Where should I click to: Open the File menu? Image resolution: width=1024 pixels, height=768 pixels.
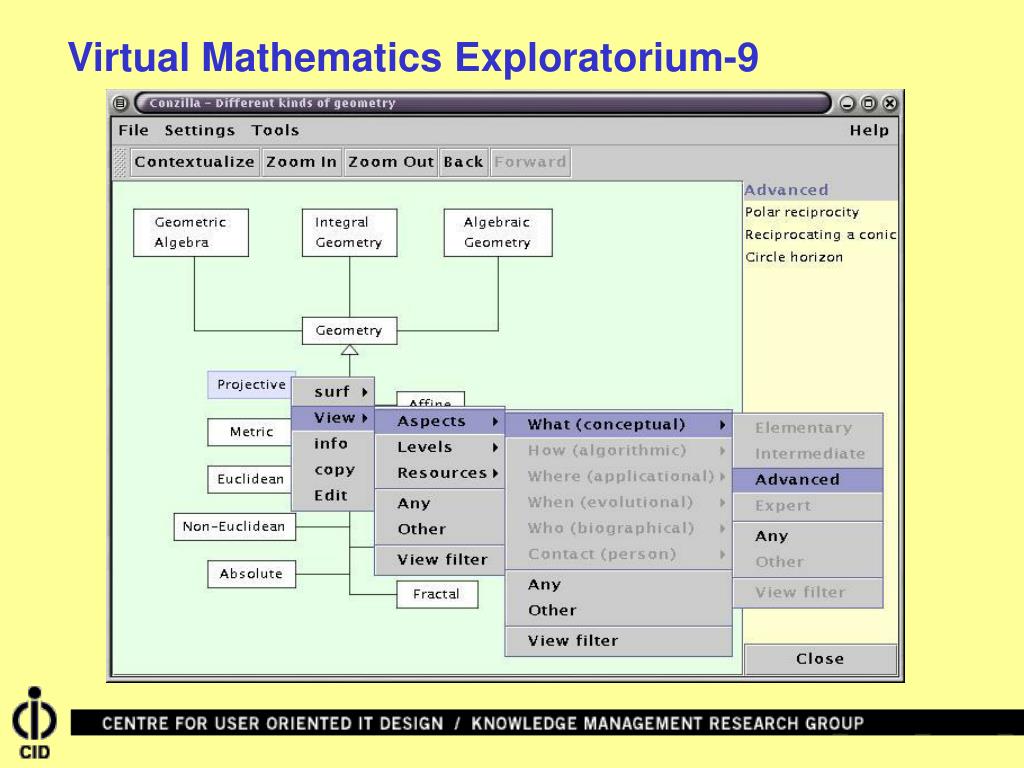pyautogui.click(x=133, y=131)
